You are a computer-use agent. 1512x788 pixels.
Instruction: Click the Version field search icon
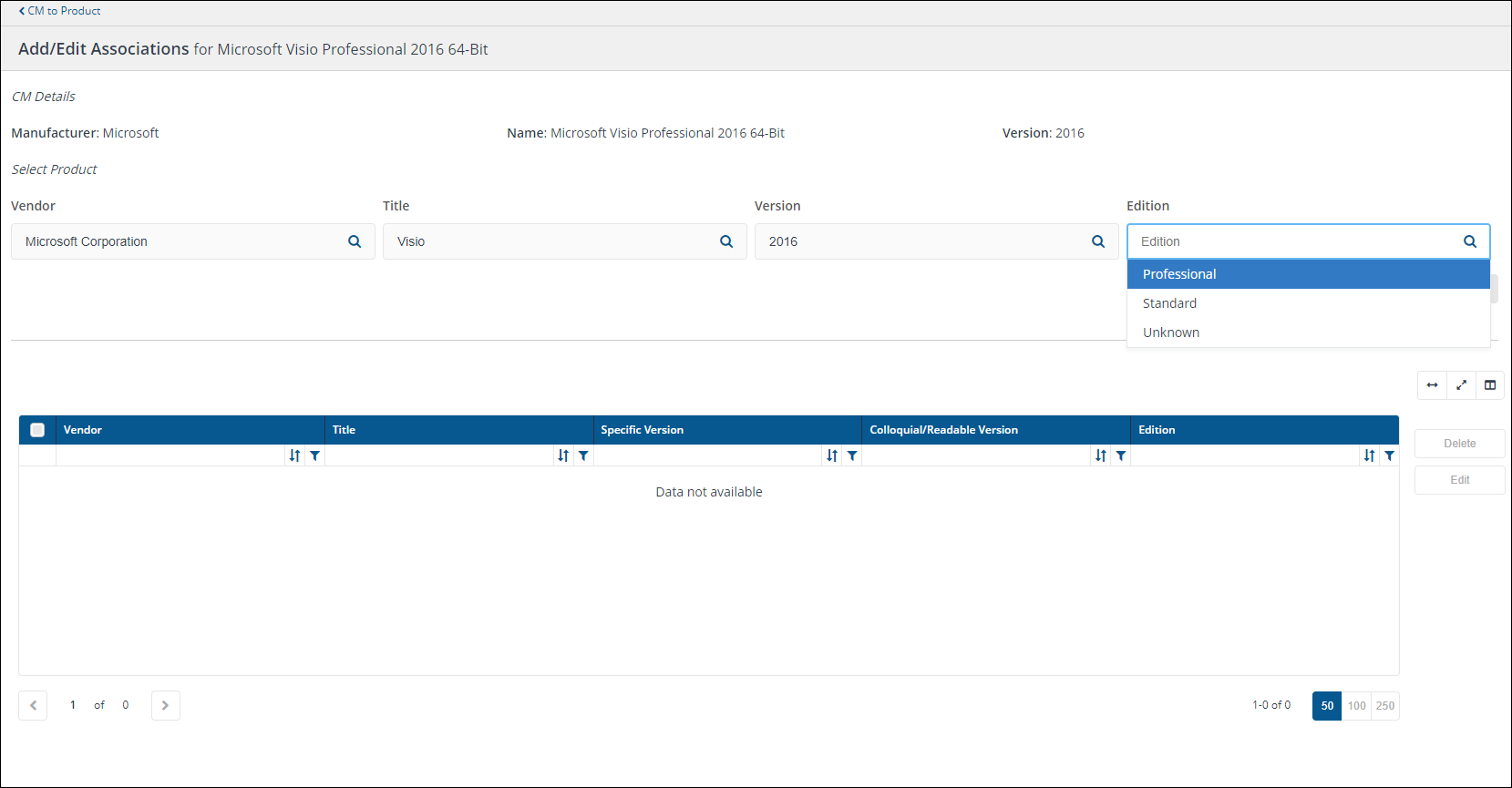pos(1098,241)
